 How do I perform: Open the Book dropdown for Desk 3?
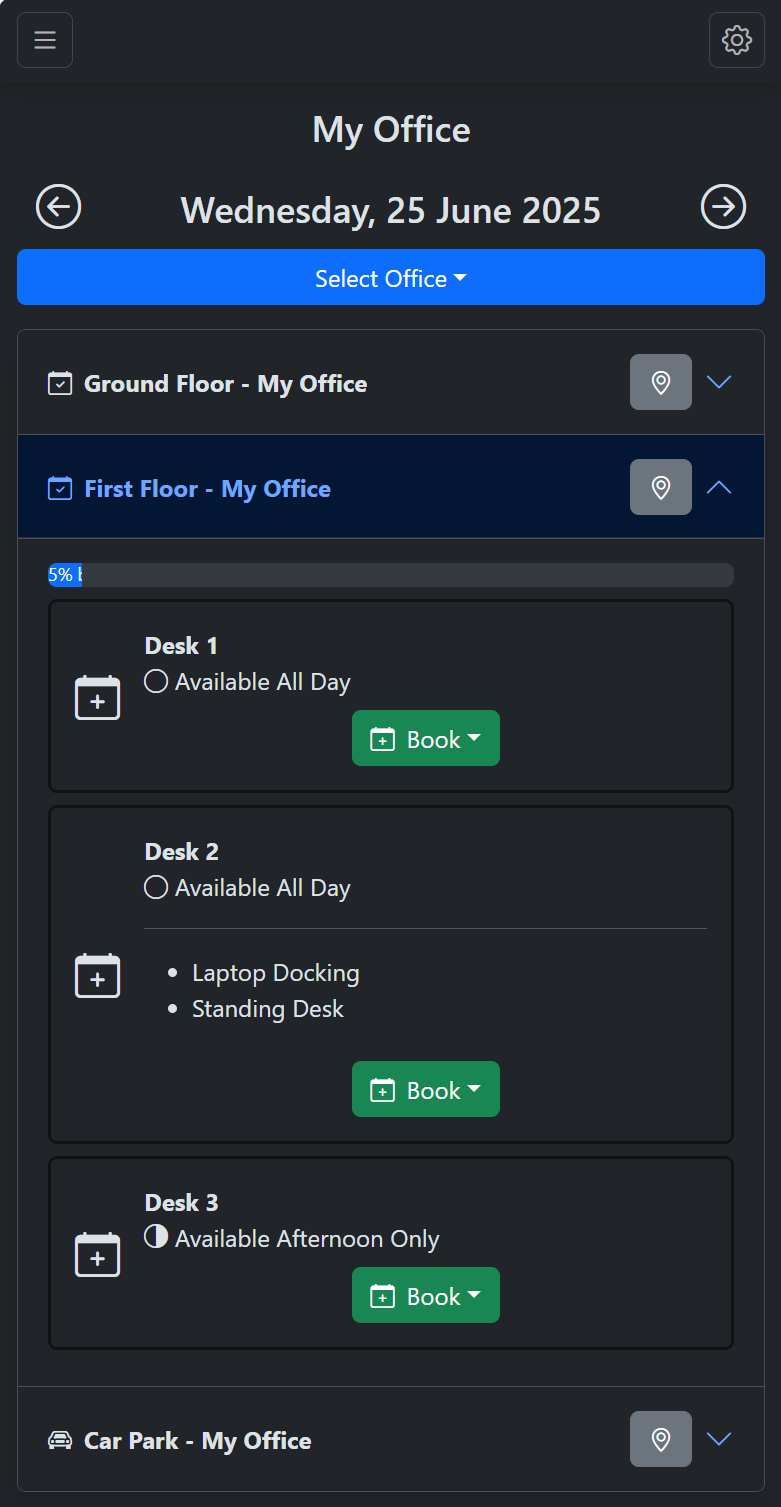click(x=425, y=1296)
